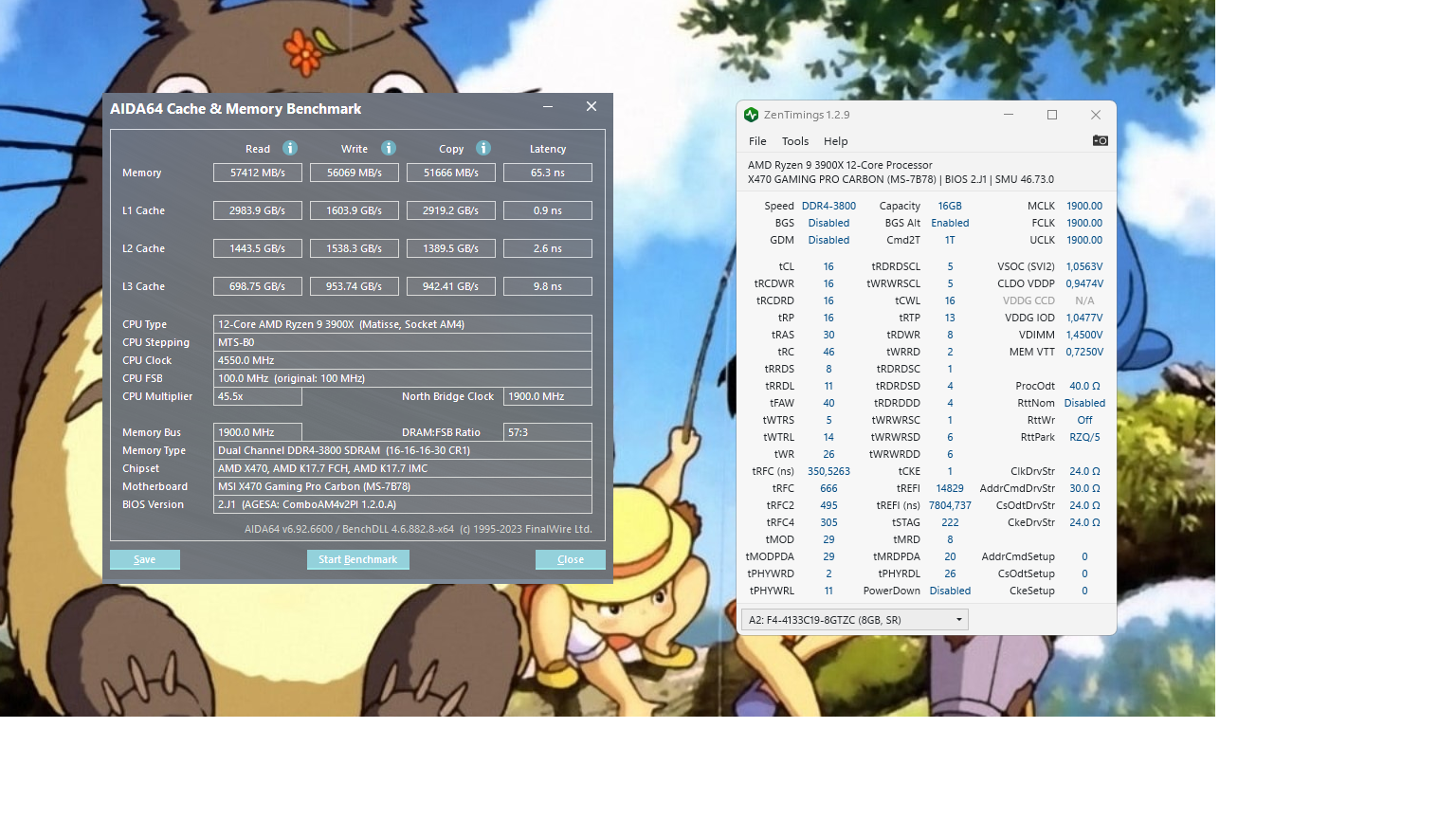Click the DRAM:FSB Ratio 57:3 field
The height and width of the screenshot is (819, 1456).
pyautogui.click(x=548, y=432)
